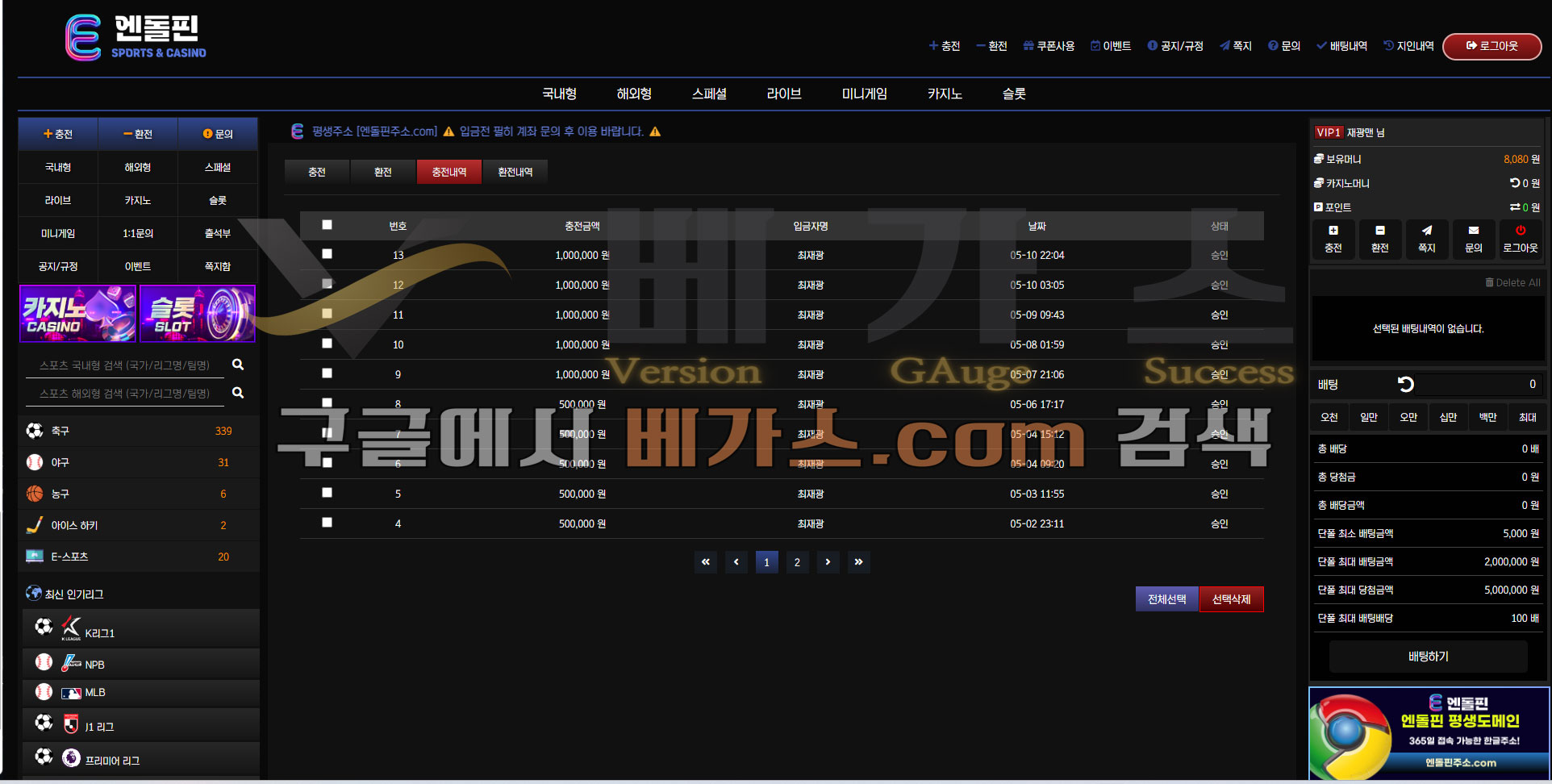This screenshot has width=1552, height=784.
Task: Toggle the select-all checkbox in table header
Action: (327, 225)
